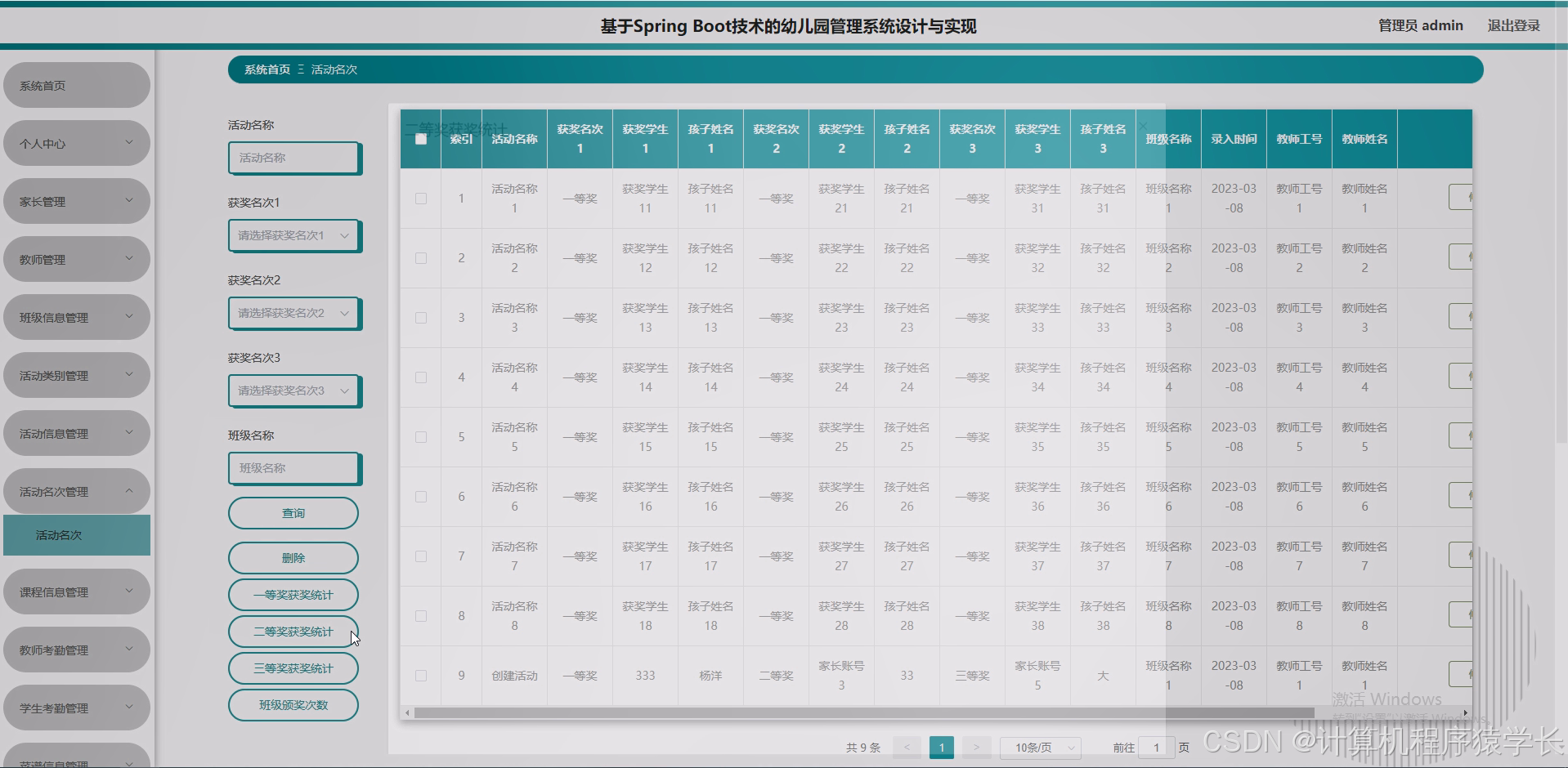1568x768 pixels.
Task: Click the horizontal scrollbar right arrow
Action: pyautogui.click(x=1465, y=713)
